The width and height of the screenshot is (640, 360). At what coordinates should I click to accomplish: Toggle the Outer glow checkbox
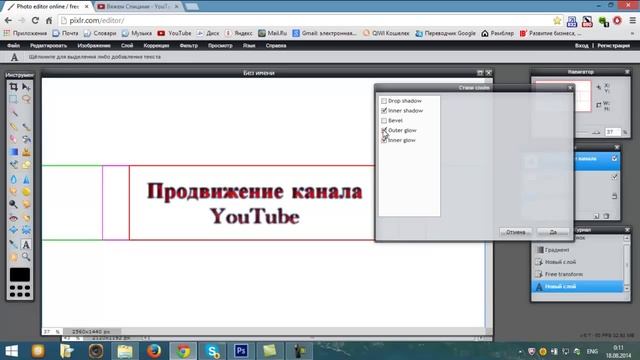[x=384, y=130]
